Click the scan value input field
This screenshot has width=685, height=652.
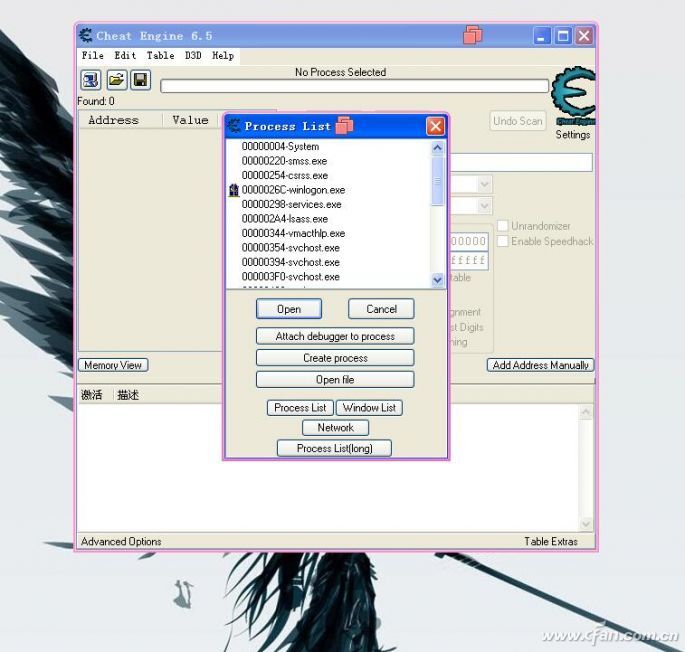(x=521, y=162)
